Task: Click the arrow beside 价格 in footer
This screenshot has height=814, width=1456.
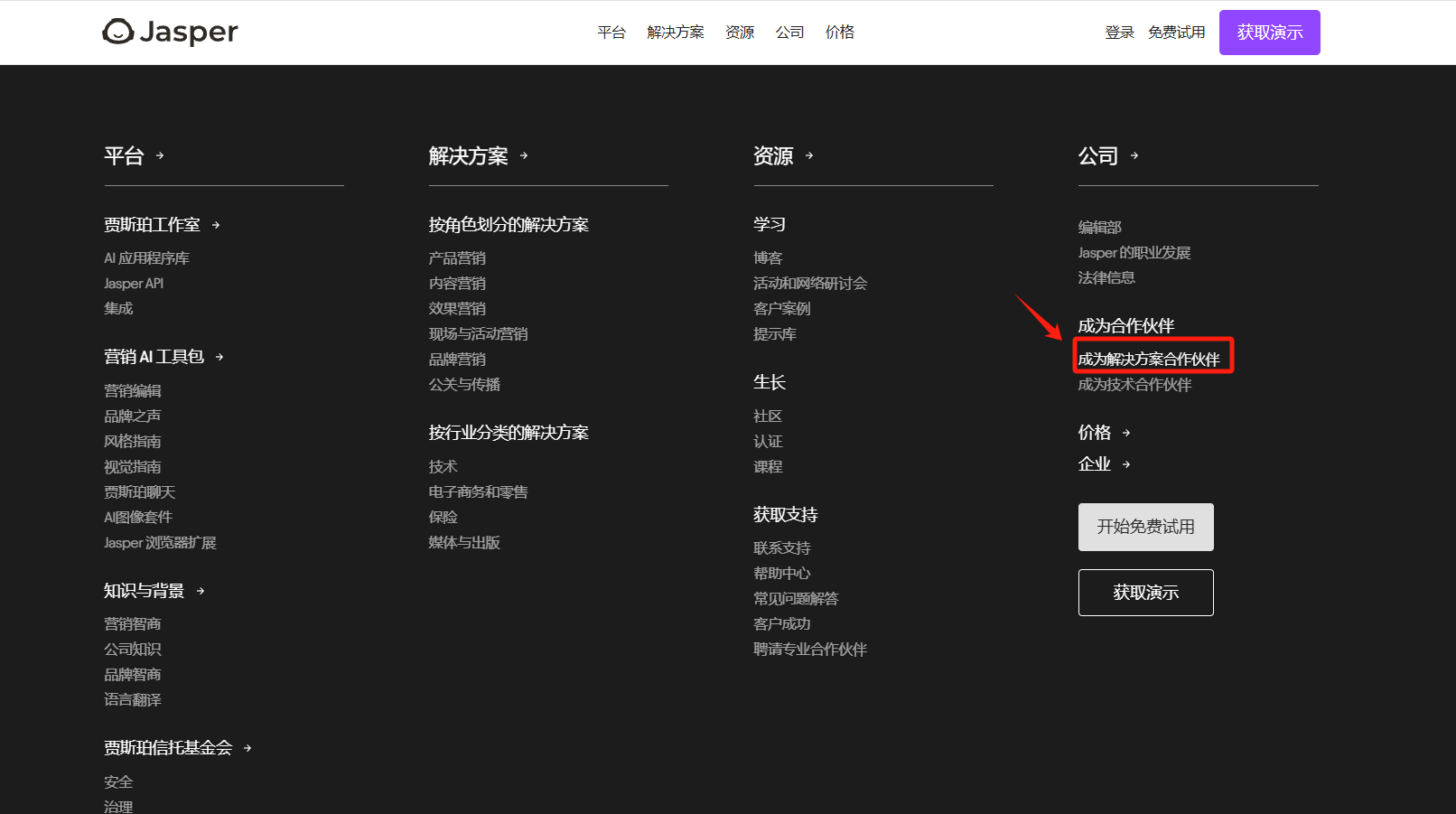Action: (1126, 434)
